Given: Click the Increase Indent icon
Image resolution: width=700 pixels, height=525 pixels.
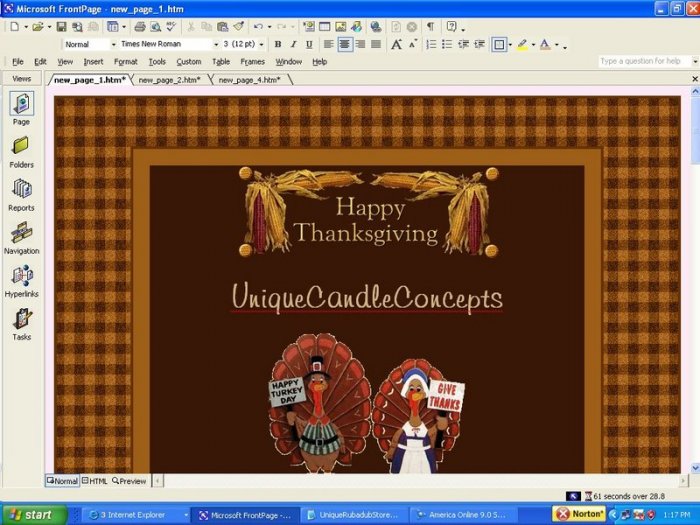Looking at the screenshot, I should [479, 44].
